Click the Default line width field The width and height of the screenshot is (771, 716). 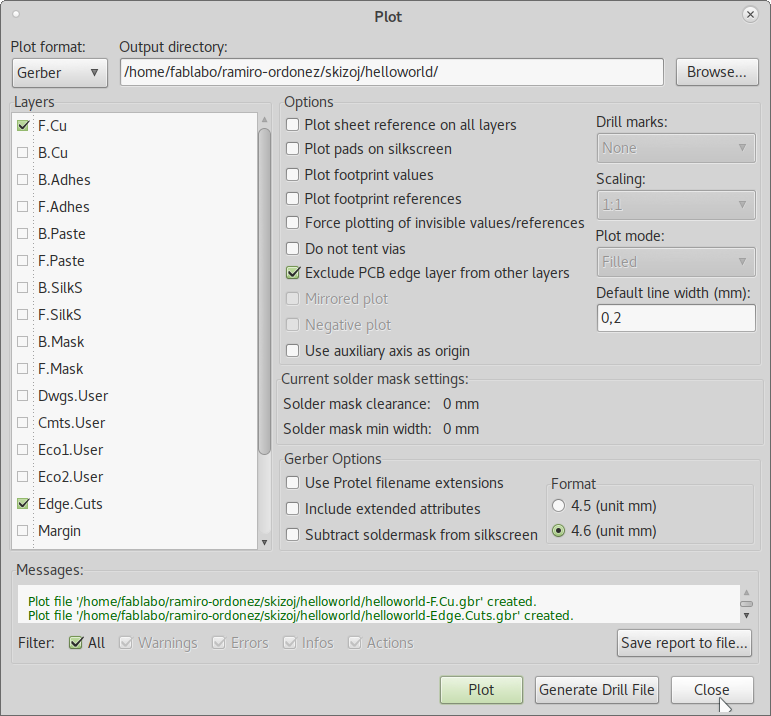[676, 318]
